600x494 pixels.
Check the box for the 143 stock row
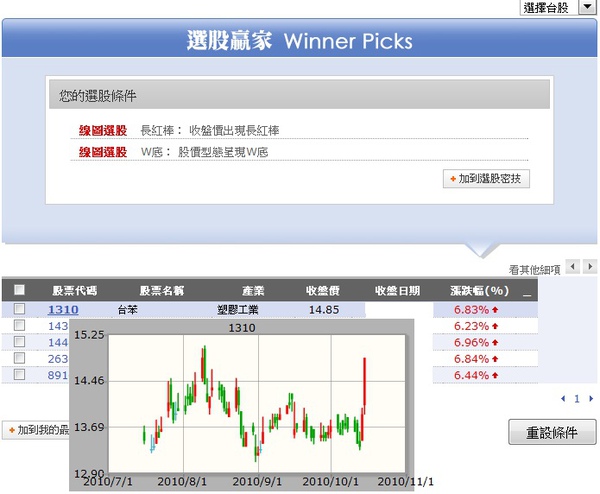(x=19, y=325)
